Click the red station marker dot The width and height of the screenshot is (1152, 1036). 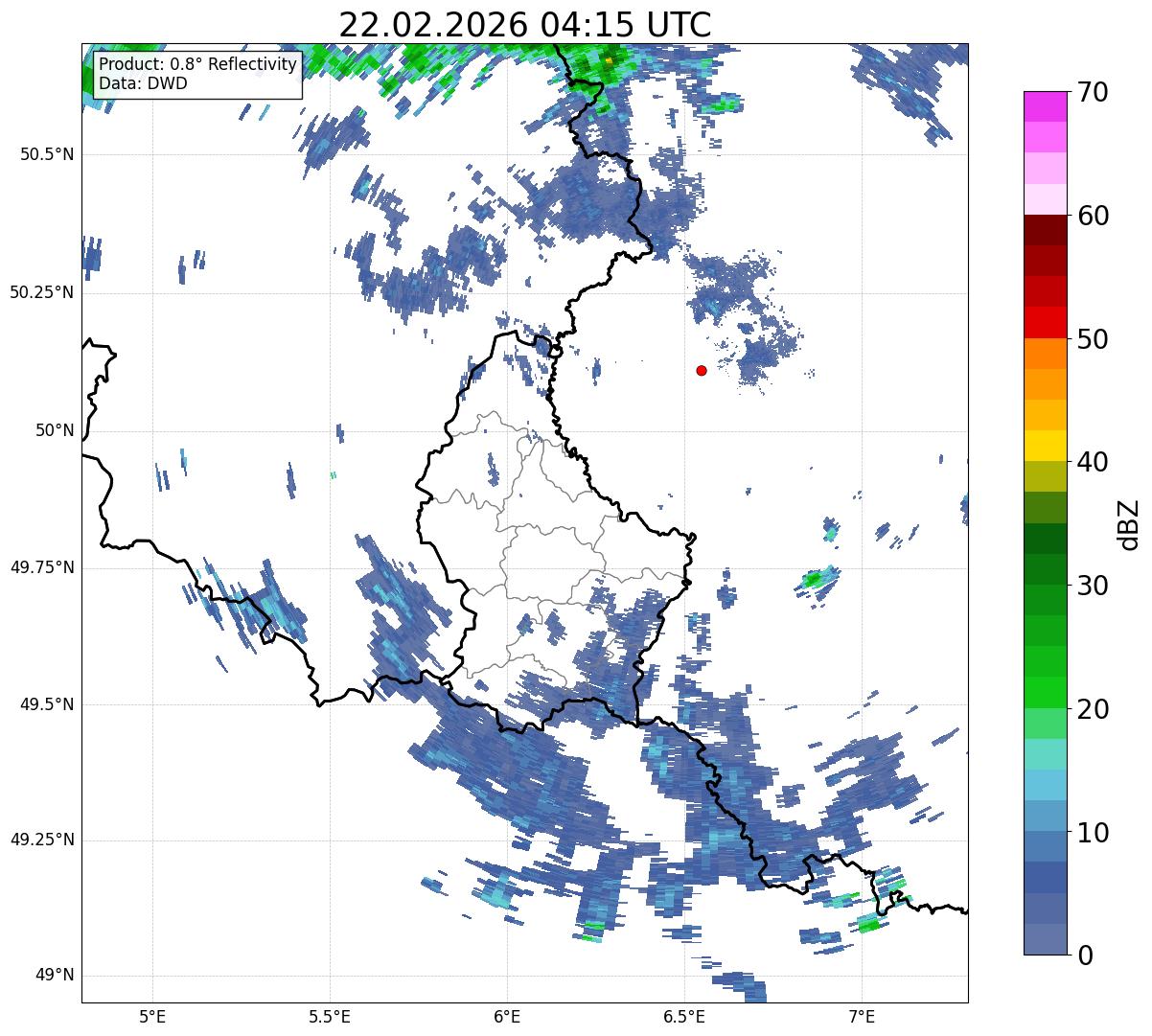pos(702,370)
